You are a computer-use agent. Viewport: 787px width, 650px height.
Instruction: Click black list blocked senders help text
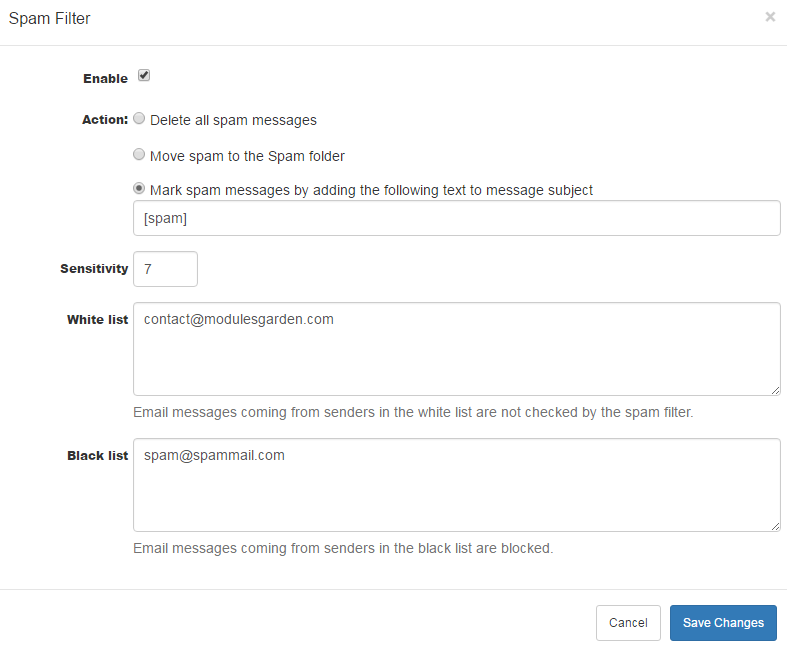tap(343, 549)
